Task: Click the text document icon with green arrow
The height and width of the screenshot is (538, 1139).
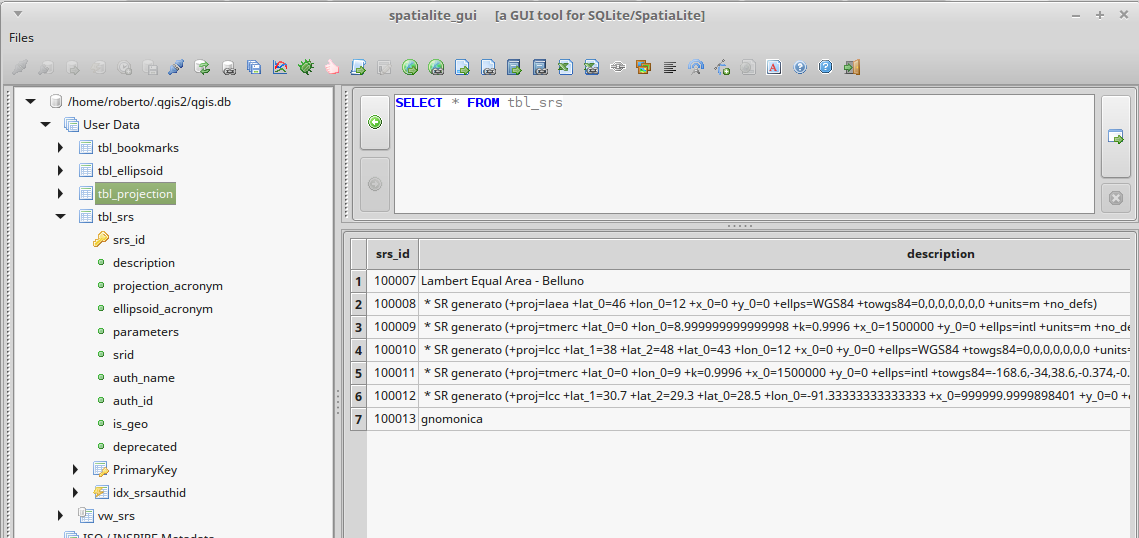Action: 462,68
